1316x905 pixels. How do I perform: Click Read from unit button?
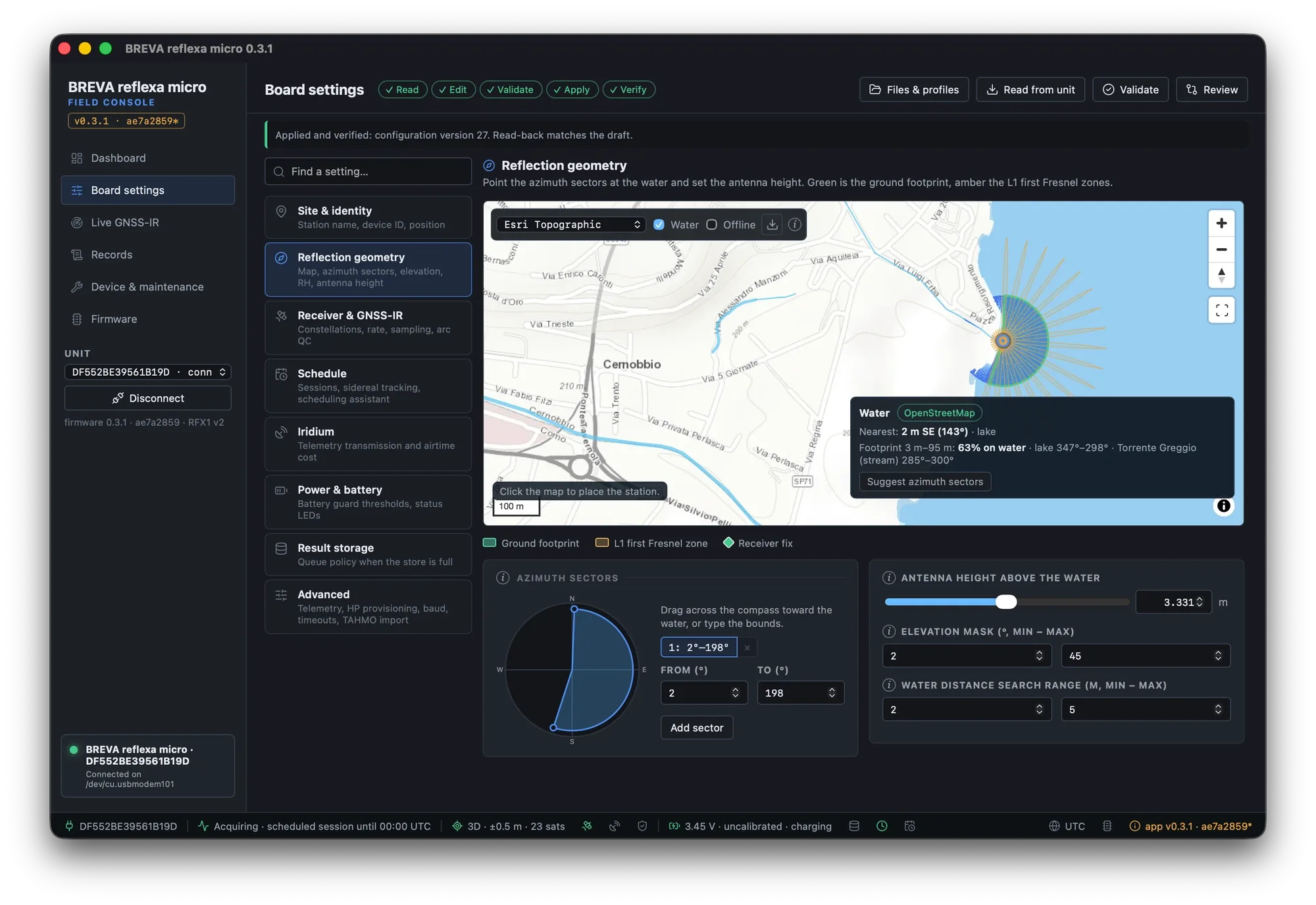(1030, 90)
